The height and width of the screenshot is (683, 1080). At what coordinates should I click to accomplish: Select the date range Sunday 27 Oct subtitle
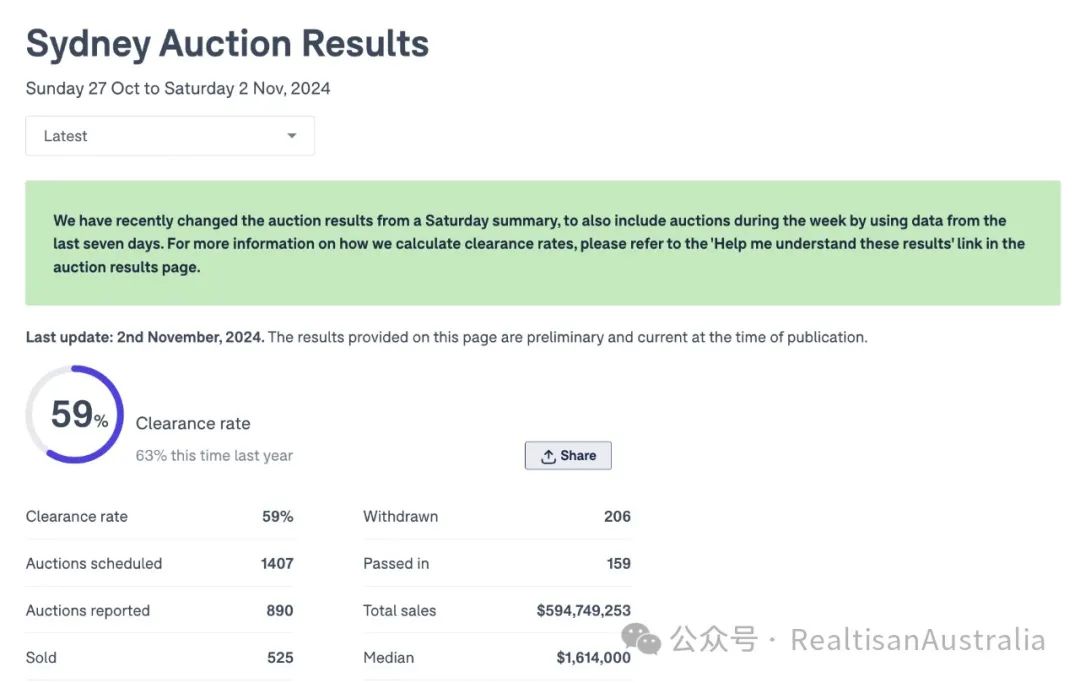coord(178,88)
